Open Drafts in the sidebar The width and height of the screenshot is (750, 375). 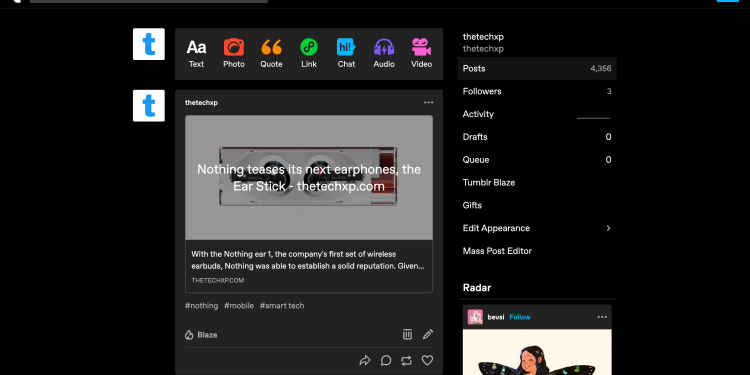[x=537, y=137]
